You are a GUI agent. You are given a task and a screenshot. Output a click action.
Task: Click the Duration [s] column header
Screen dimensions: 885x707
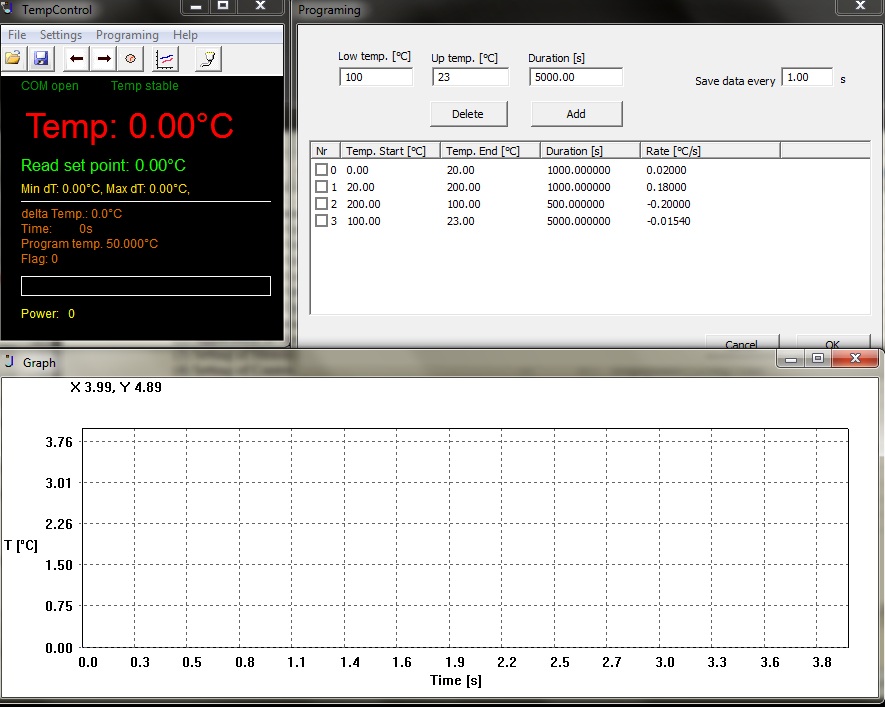click(590, 151)
